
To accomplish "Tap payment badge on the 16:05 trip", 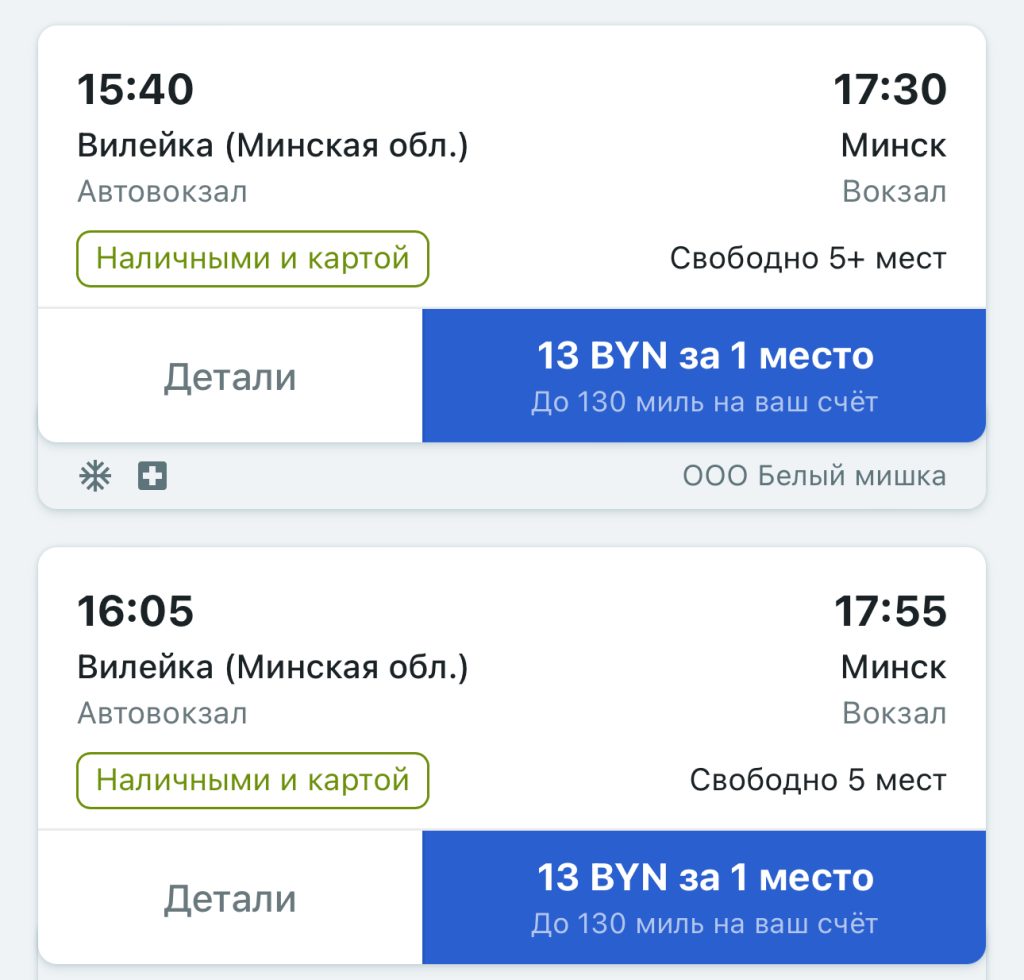I will (252, 780).
